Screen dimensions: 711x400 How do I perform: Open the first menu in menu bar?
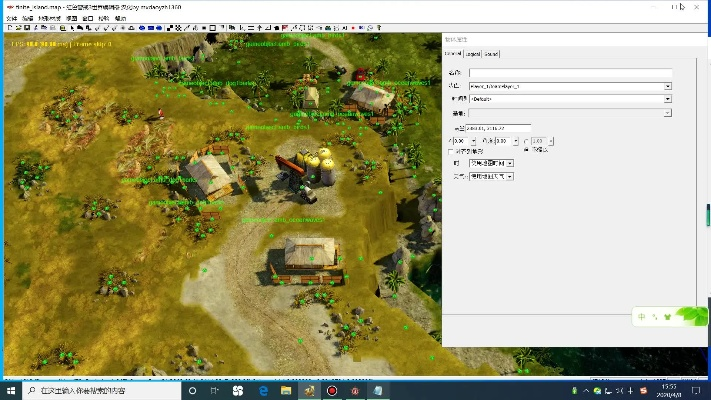[12, 18]
